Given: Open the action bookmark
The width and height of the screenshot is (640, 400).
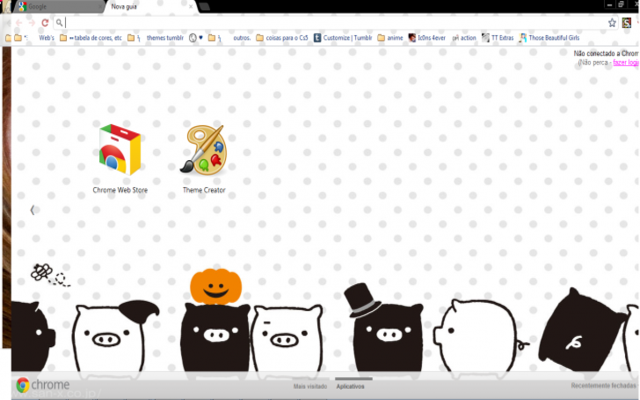Looking at the screenshot, I should tap(464, 38).
